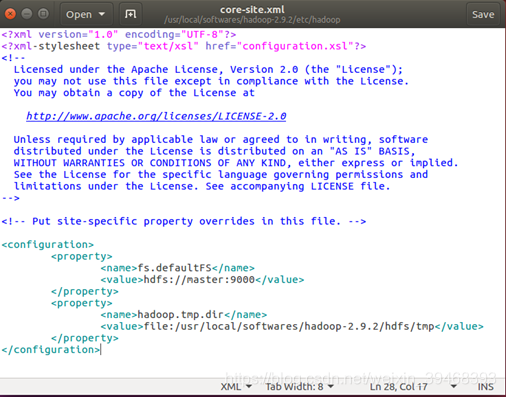Viewport: 506px width, 397px height.
Task: Click the hadoop.tmp.dir name text
Action: point(180,315)
